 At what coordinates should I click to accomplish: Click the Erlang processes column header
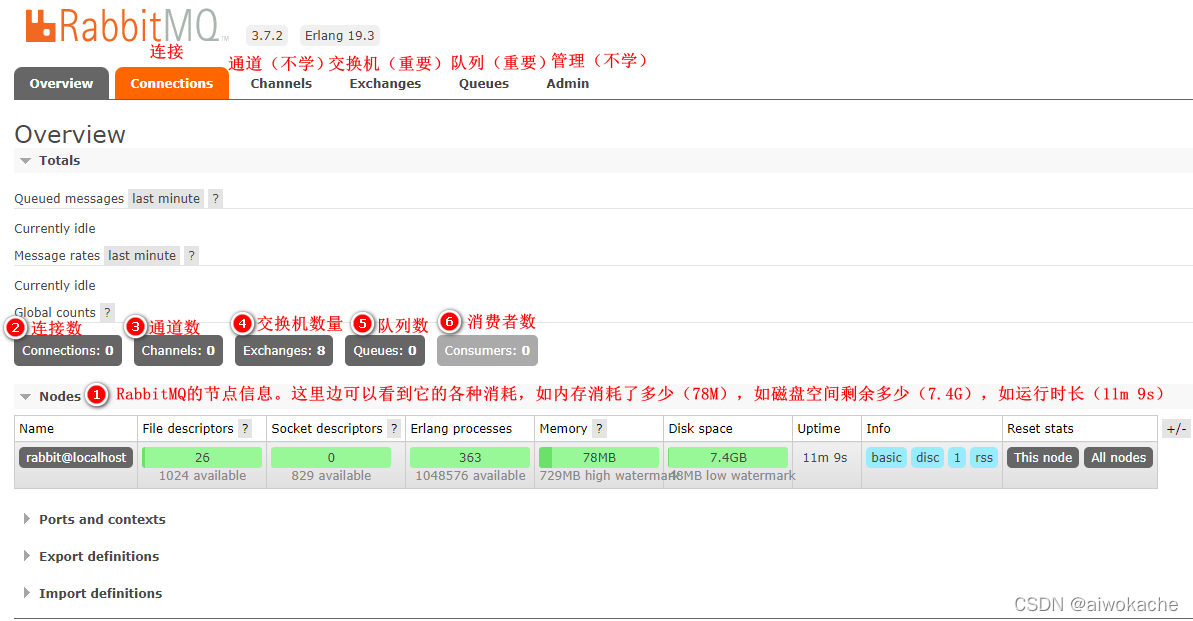461,428
